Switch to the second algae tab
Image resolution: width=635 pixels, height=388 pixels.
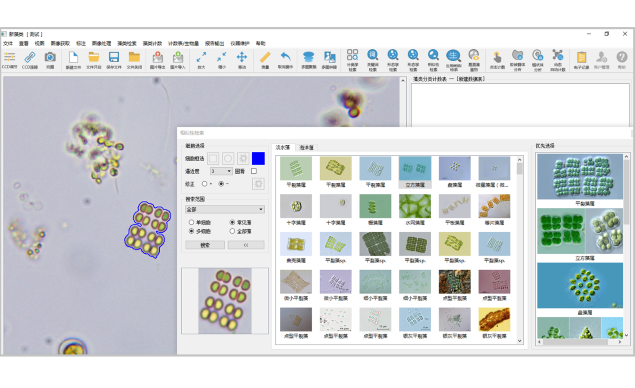pyautogui.click(x=307, y=147)
